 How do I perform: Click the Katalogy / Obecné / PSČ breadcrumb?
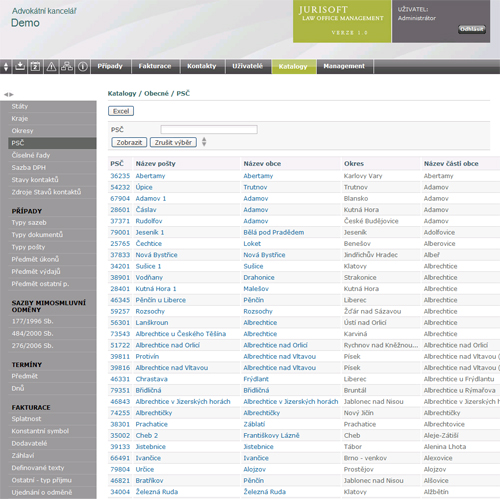point(149,94)
